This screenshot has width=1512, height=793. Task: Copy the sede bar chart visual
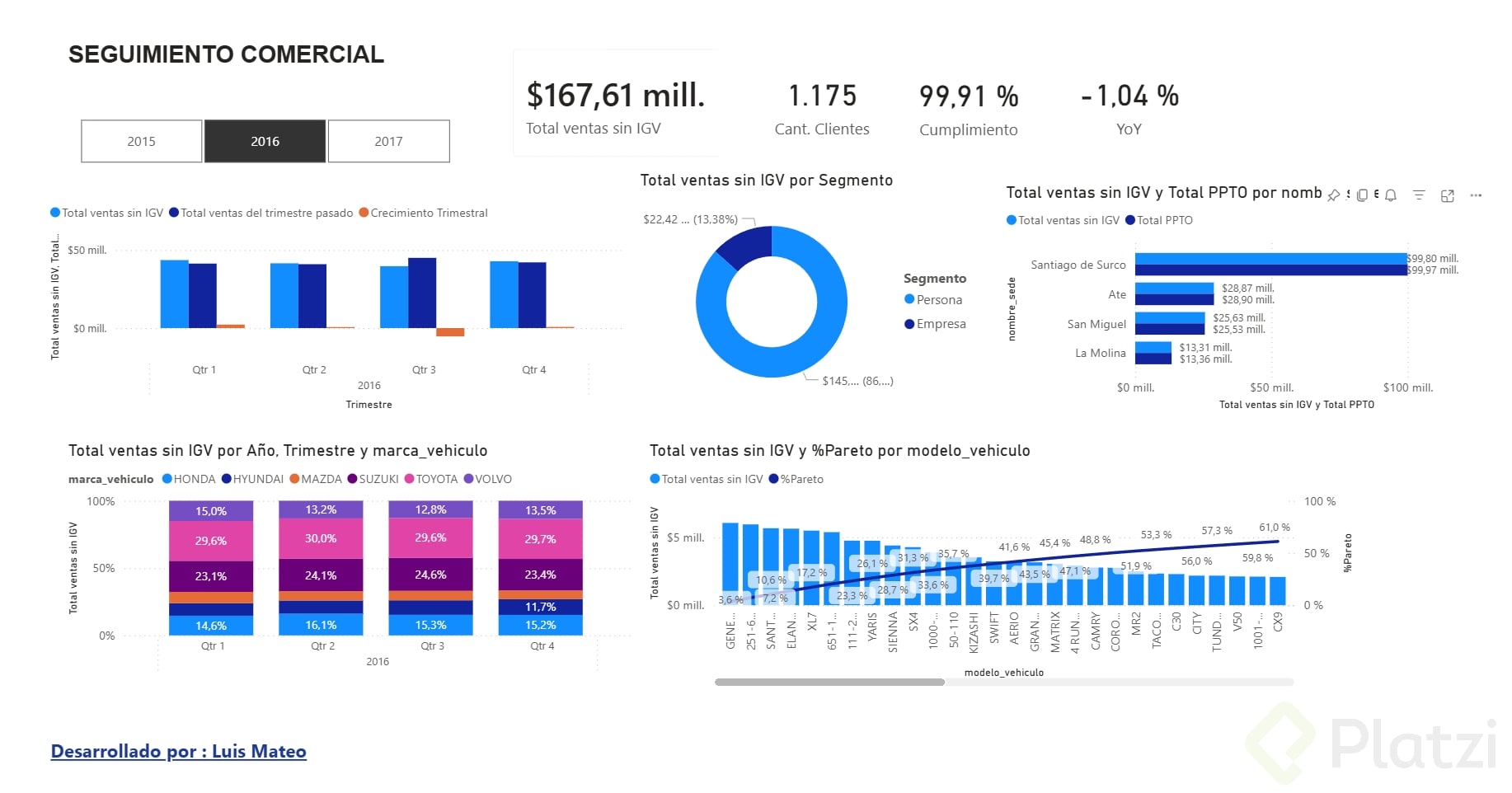click(x=1362, y=195)
